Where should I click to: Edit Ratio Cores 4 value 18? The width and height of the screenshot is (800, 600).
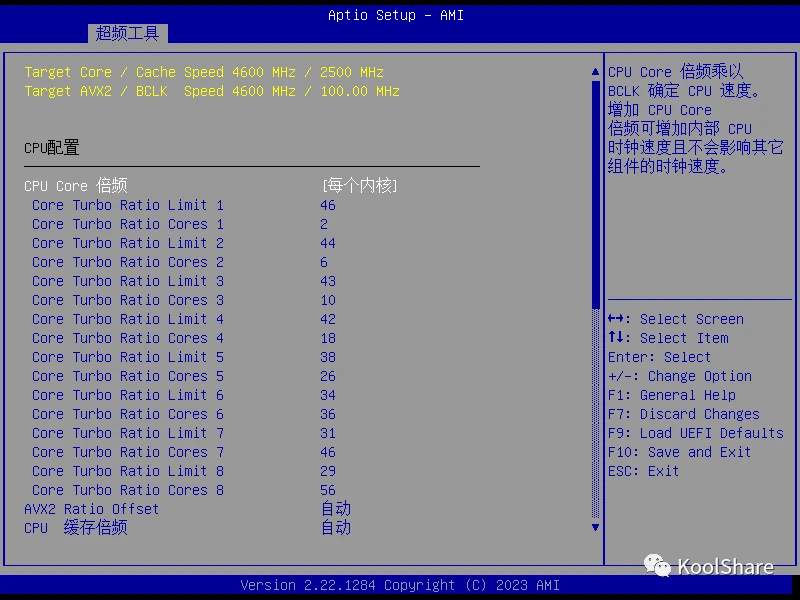(x=328, y=338)
